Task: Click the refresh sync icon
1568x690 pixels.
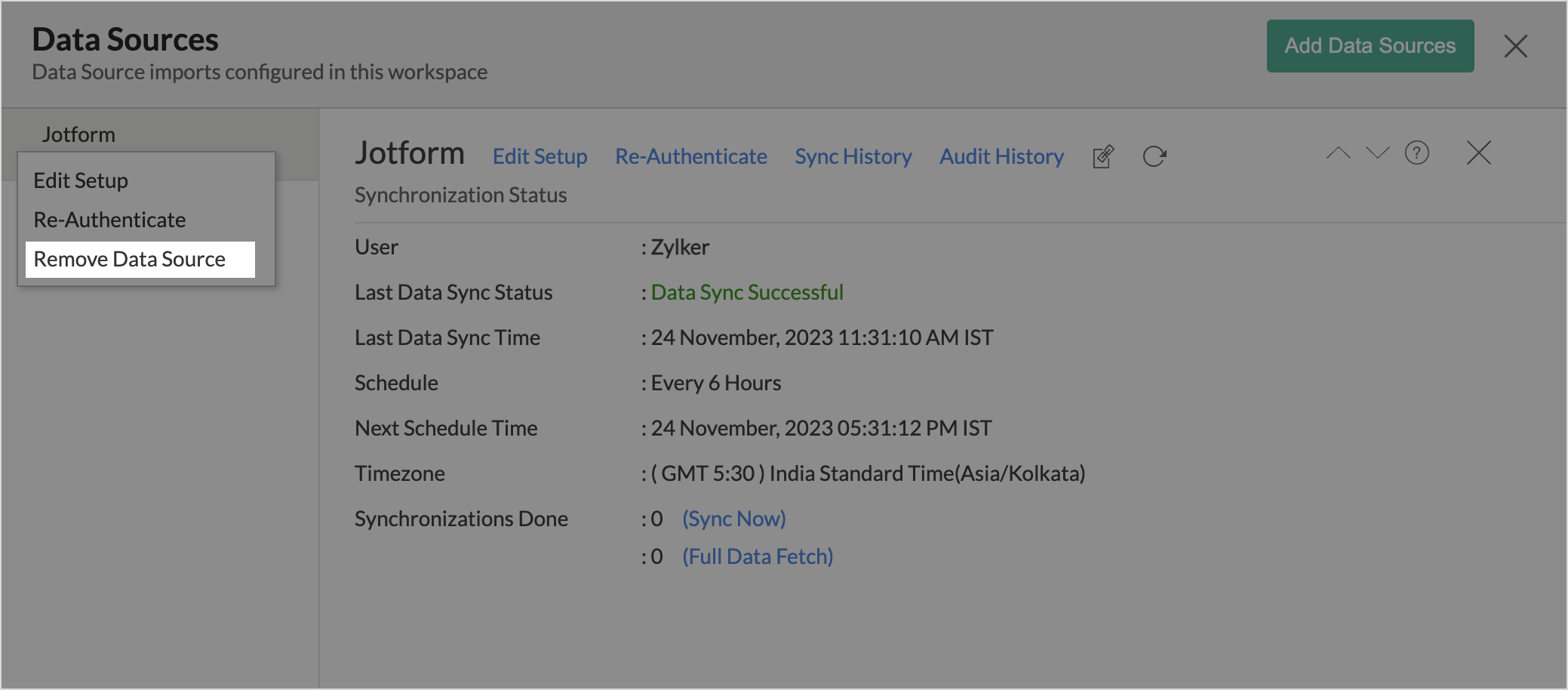Action: coord(1154,156)
